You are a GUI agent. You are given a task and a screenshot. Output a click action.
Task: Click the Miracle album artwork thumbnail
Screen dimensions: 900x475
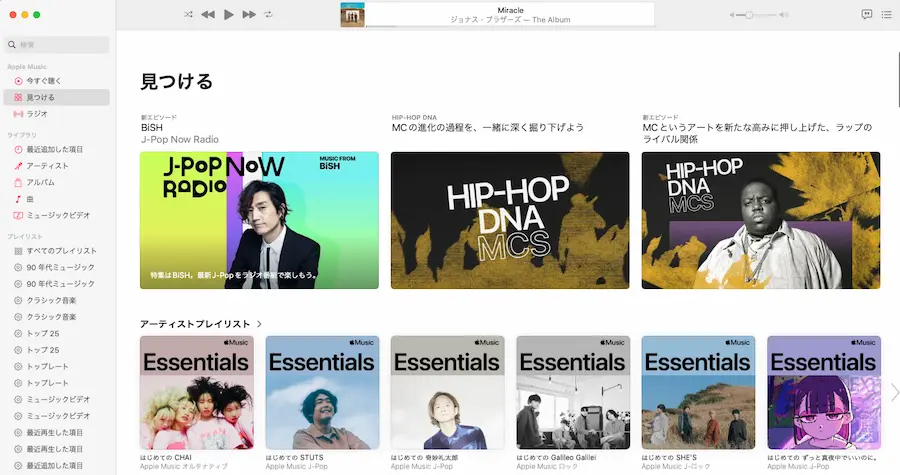click(x=352, y=15)
